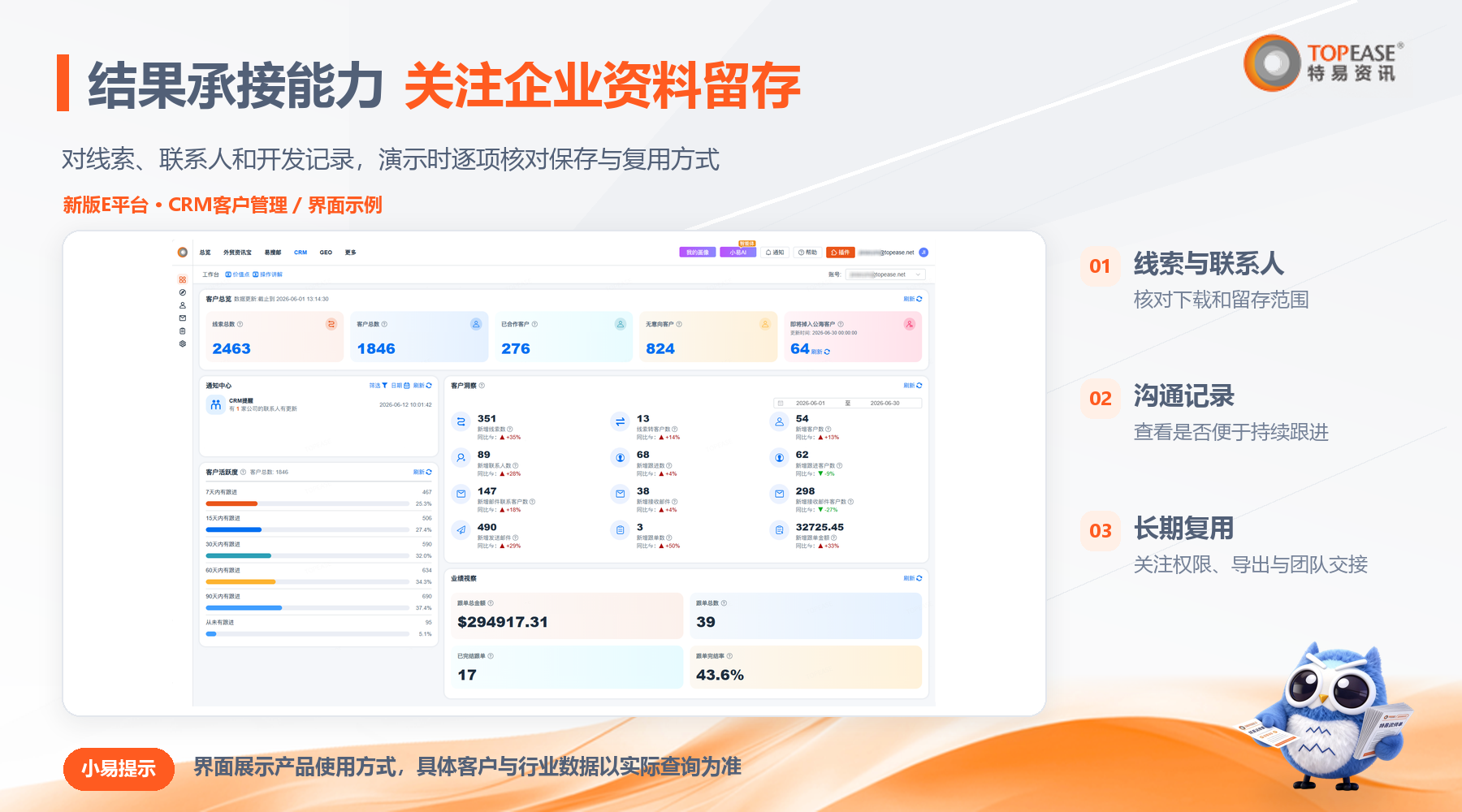Click the CRM提醒 notification icon

[x=215, y=404]
